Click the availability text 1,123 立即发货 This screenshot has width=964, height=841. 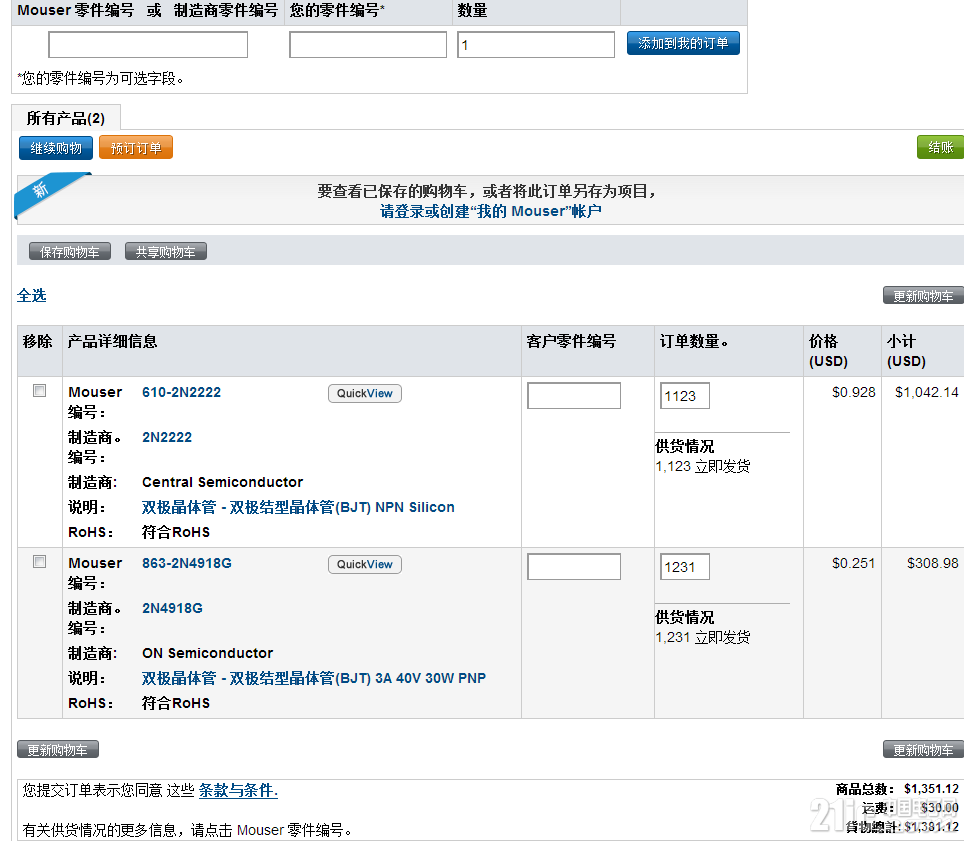pyautogui.click(x=703, y=466)
